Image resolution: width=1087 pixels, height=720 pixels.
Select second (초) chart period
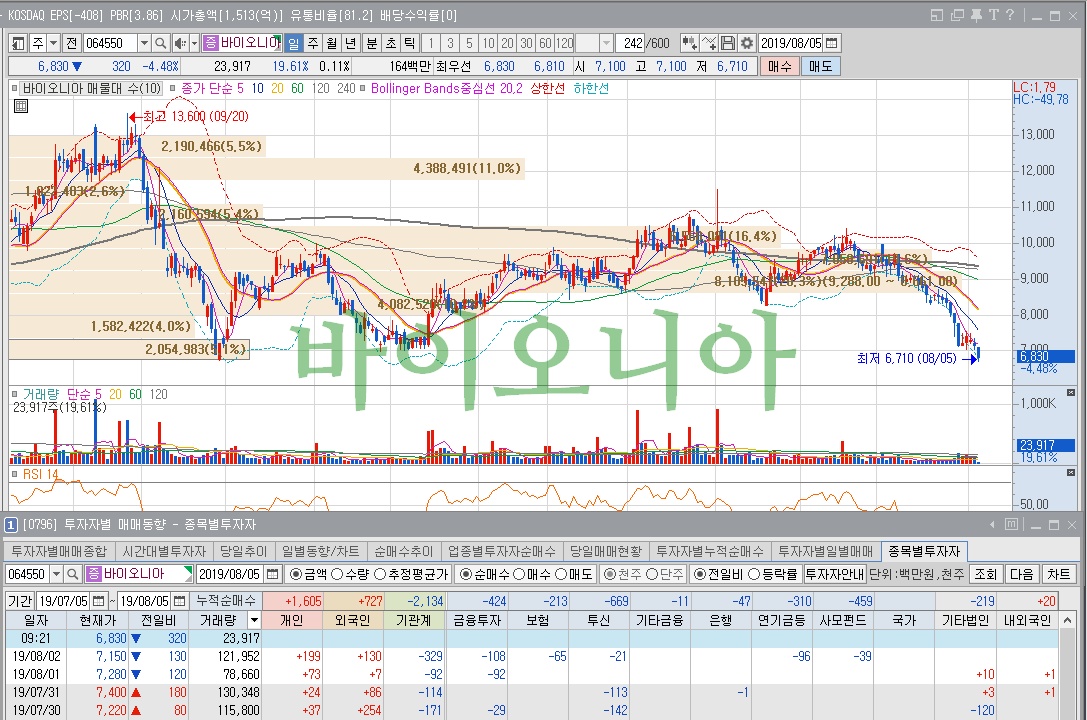click(390, 43)
